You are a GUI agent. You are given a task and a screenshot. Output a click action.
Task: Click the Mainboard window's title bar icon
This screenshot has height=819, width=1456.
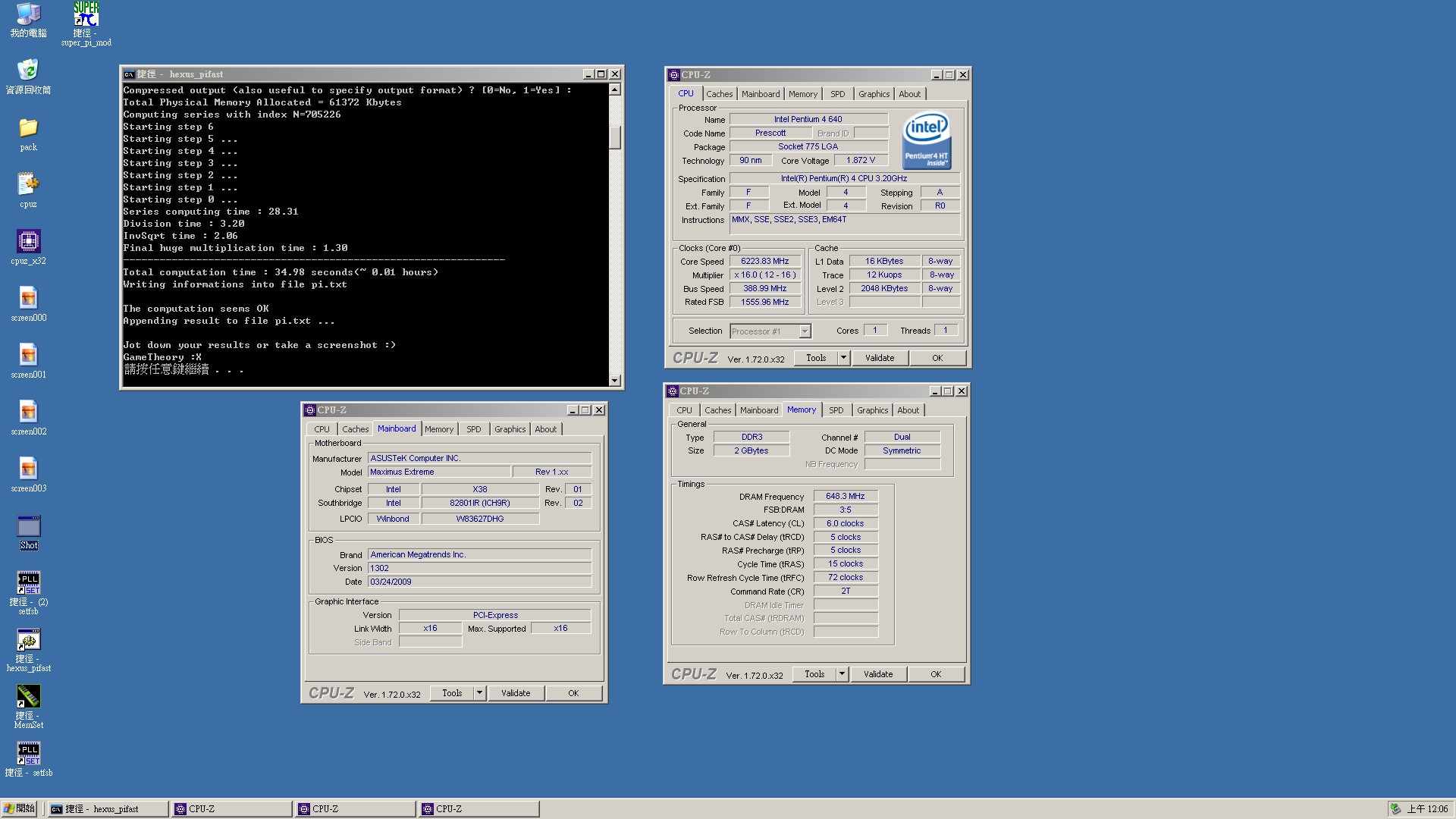click(x=309, y=410)
